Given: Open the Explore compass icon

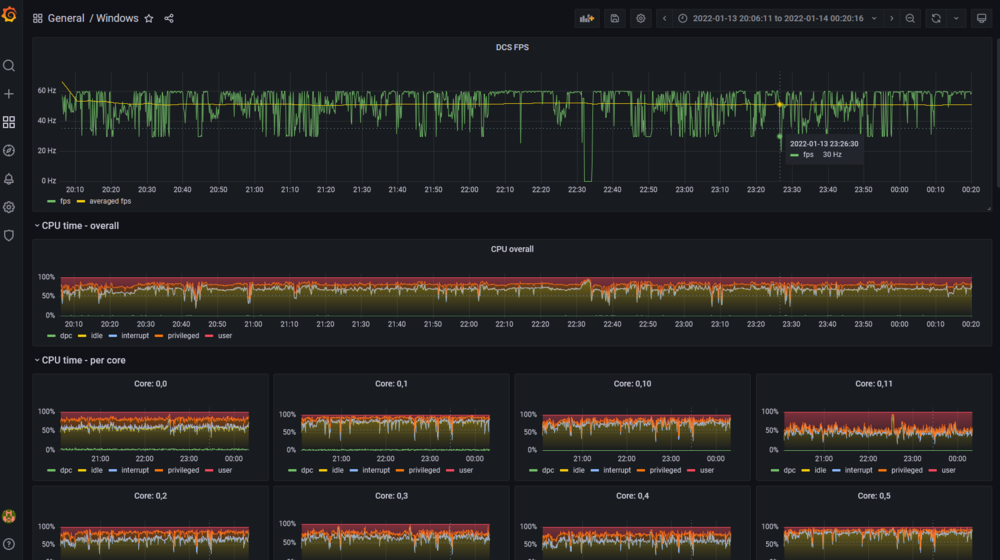Looking at the screenshot, I should (9, 150).
